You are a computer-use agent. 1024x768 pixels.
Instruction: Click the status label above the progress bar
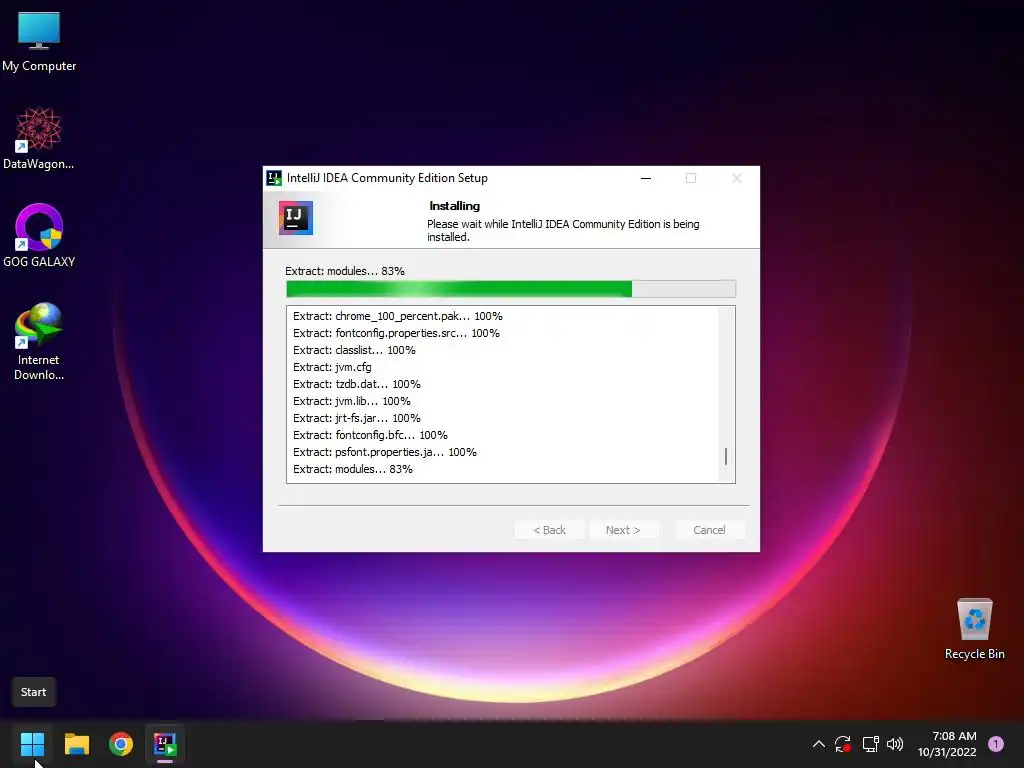(x=345, y=271)
